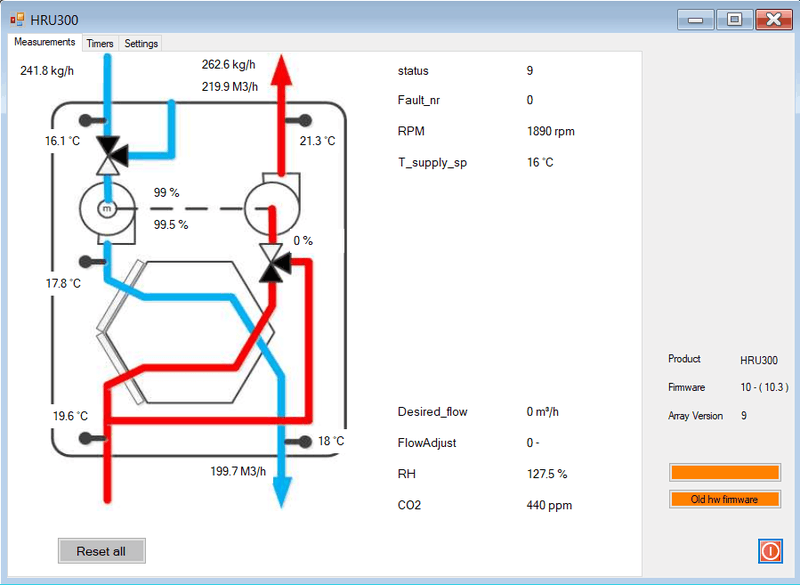Click the 1890 rpm value
The width and height of the screenshot is (800, 585).
551,132
